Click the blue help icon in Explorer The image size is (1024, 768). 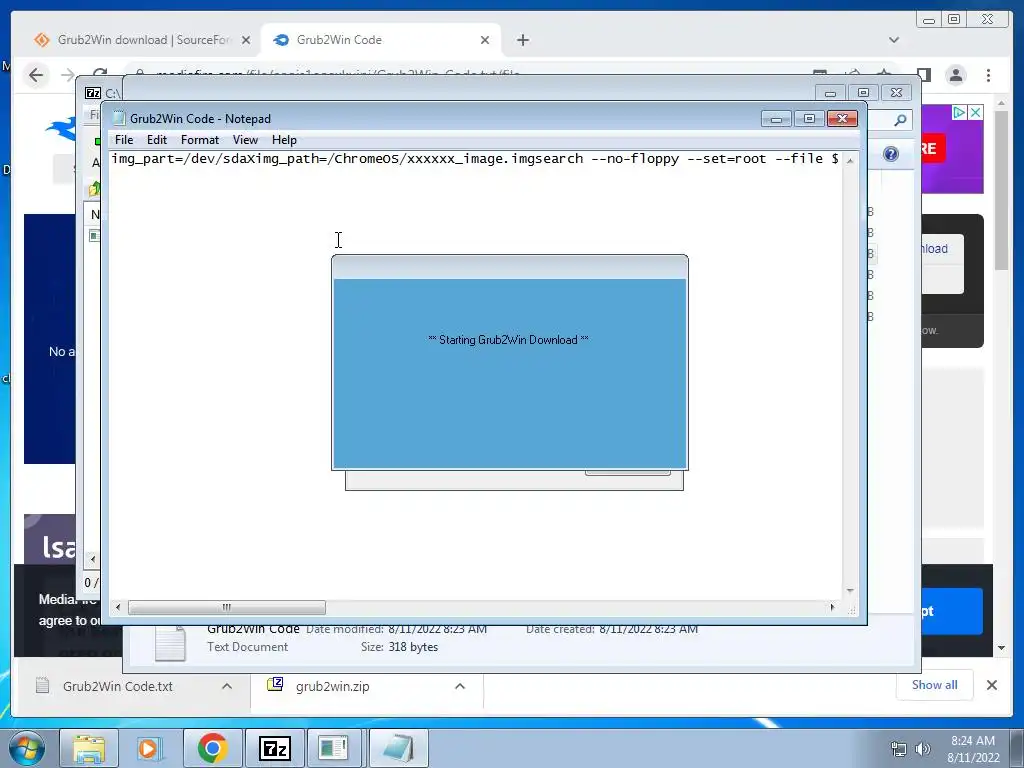point(891,154)
